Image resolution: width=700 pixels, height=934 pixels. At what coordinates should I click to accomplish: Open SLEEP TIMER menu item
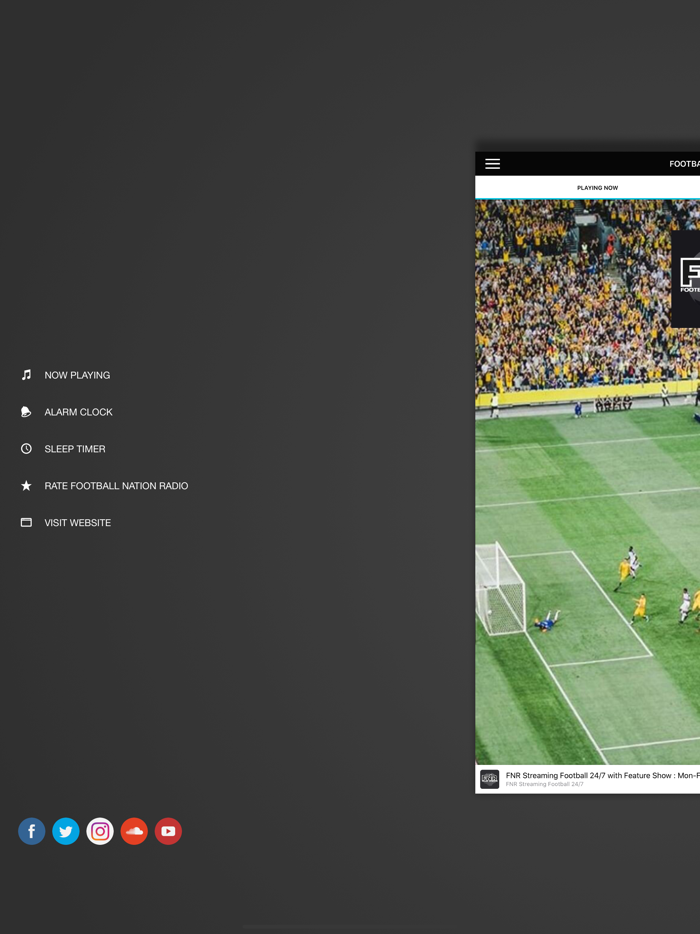[x=75, y=449]
